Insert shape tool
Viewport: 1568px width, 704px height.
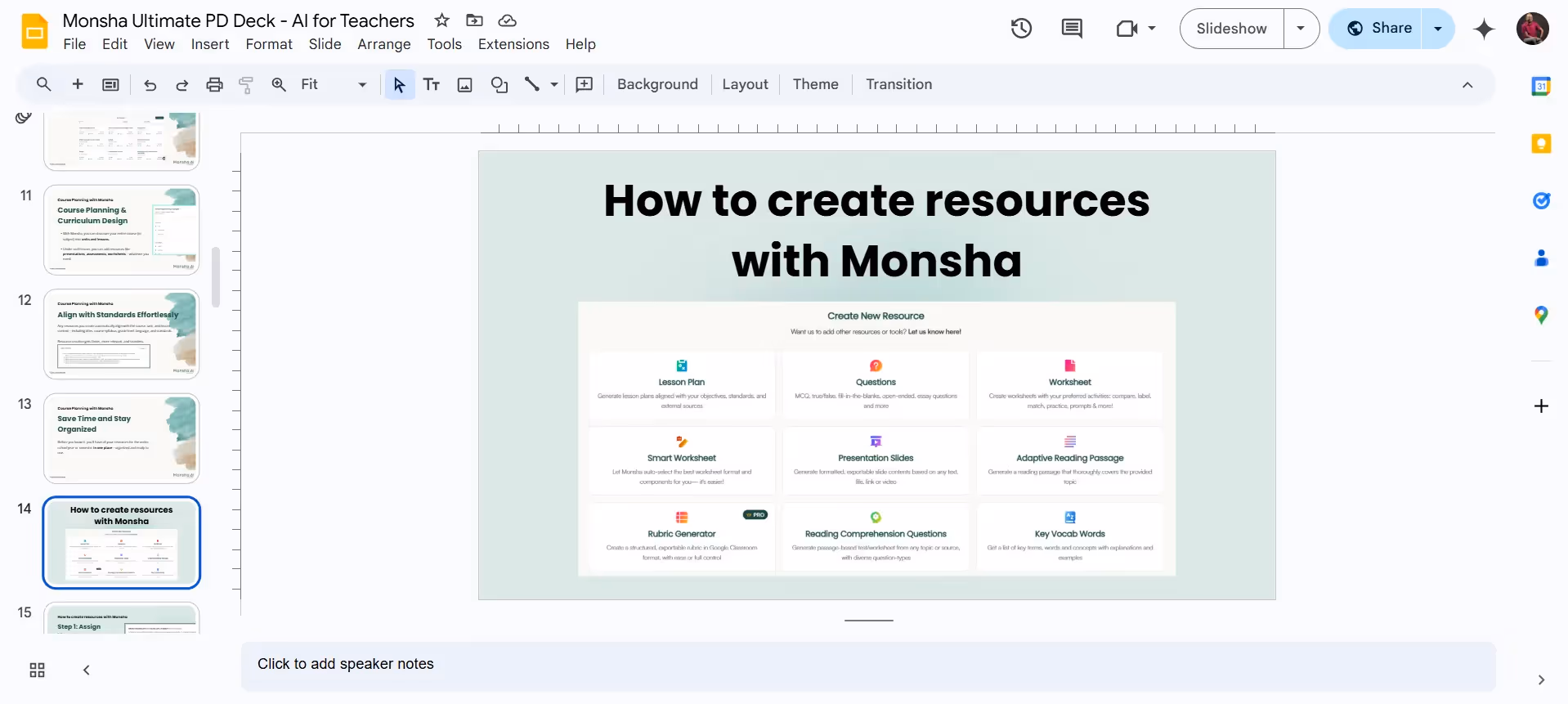click(499, 84)
